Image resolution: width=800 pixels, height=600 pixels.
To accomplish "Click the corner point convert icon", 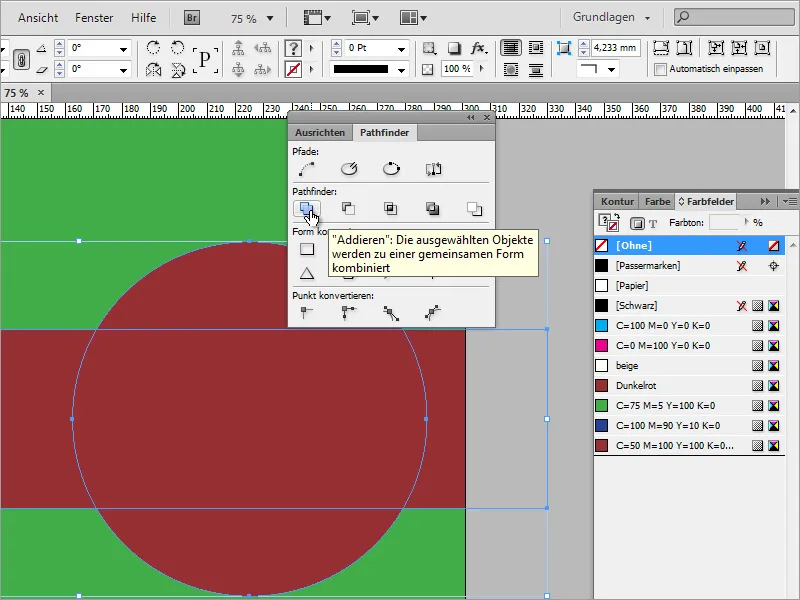I will 349,312.
